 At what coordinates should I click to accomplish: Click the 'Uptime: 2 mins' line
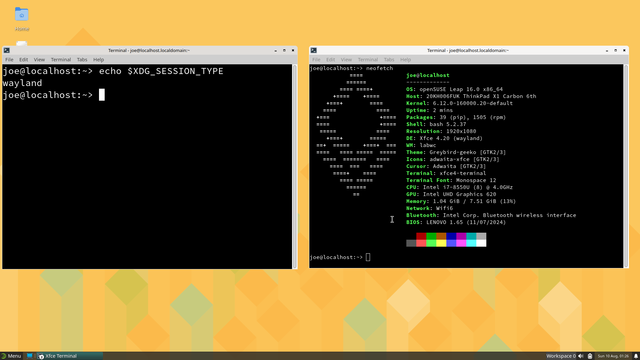pos(429,110)
